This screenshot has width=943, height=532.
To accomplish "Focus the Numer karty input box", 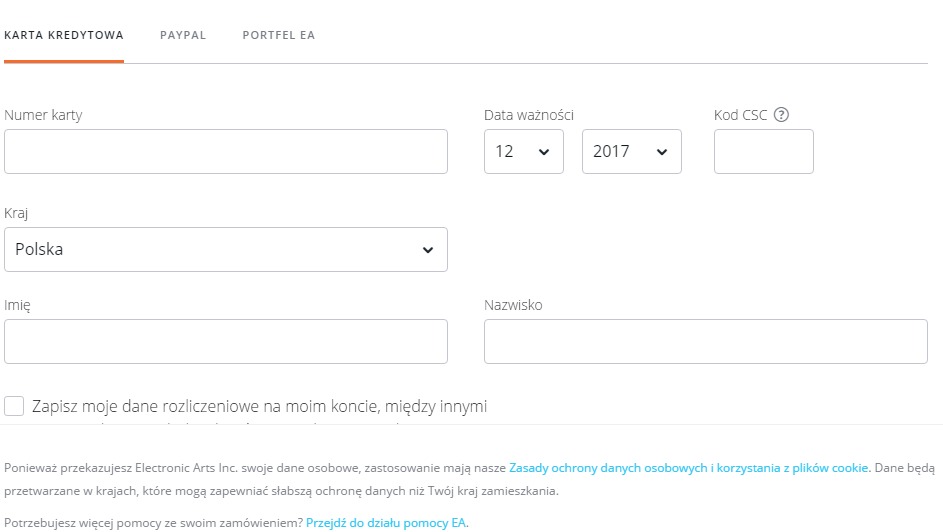I will tap(226, 152).
